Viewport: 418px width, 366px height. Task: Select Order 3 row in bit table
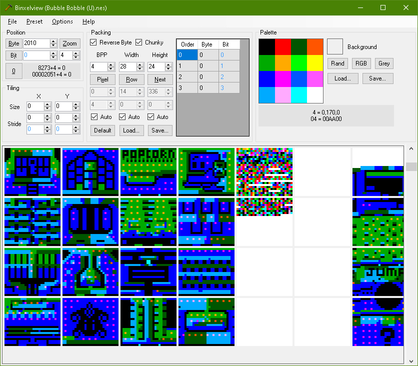tap(208, 88)
